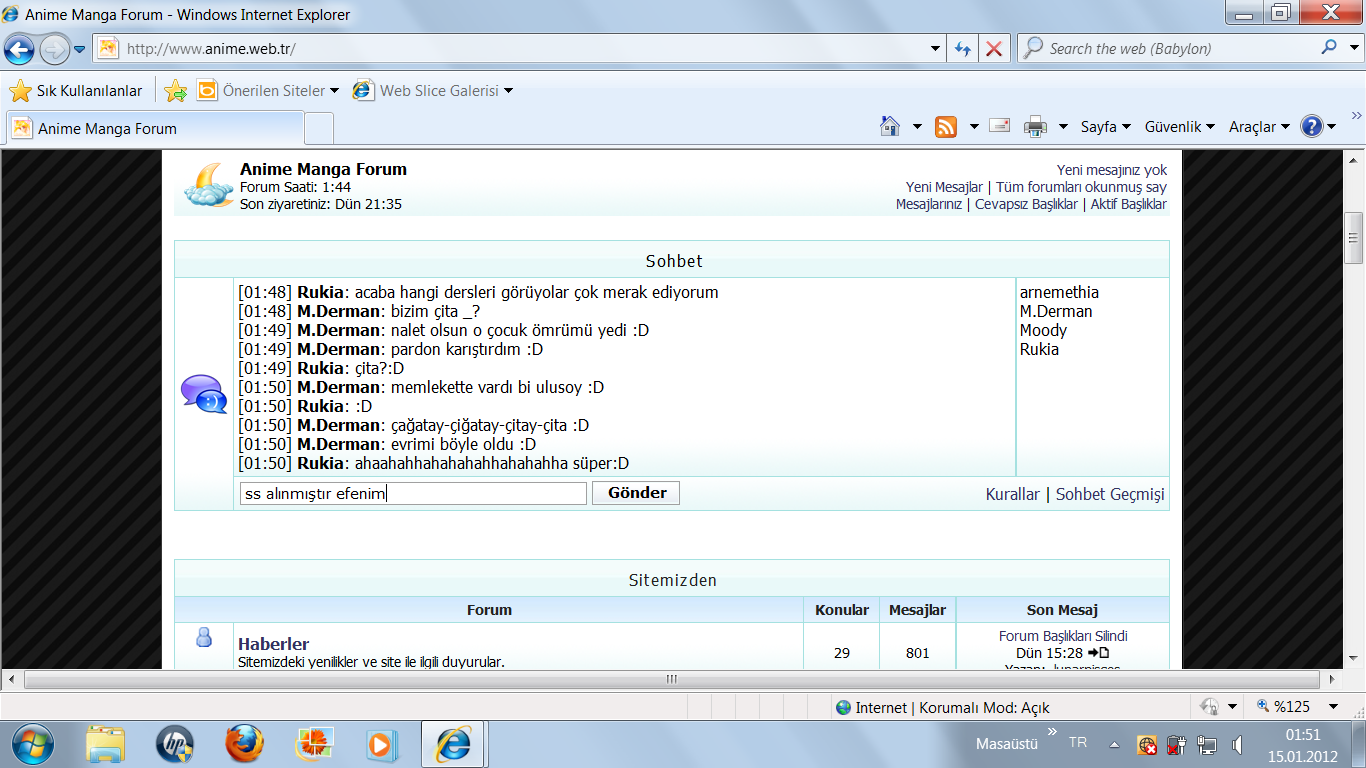The width and height of the screenshot is (1366, 768).
Task: Click the browser Forward arrow button
Action: [x=53, y=48]
